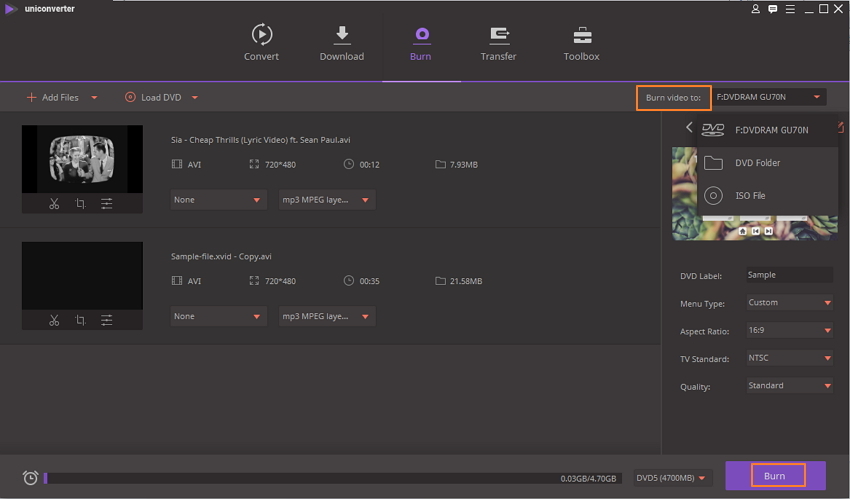Click the Add Files button

point(53,98)
